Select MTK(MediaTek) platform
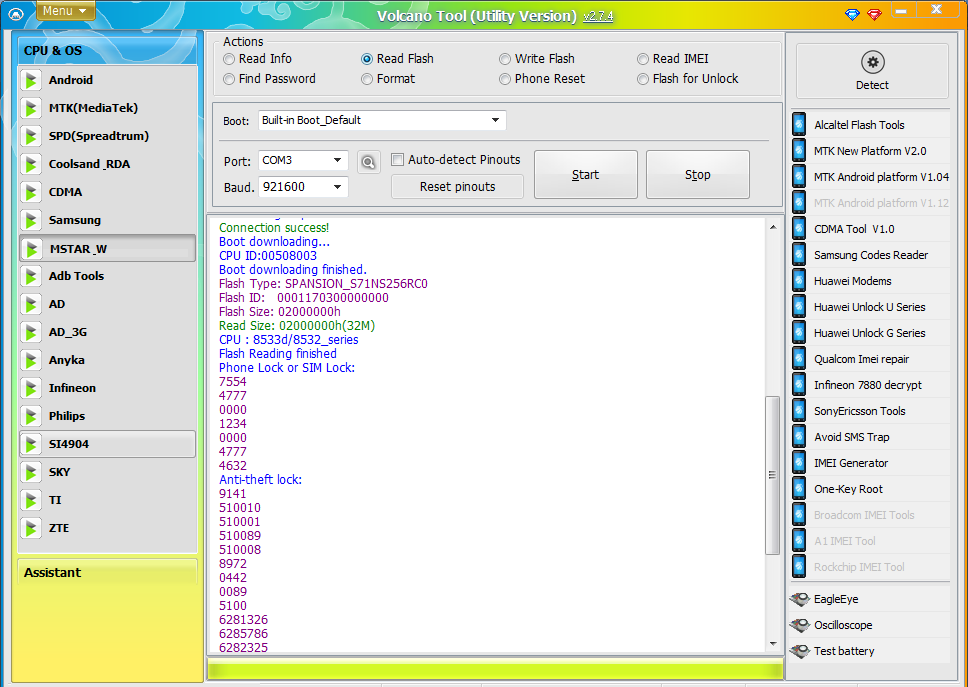 [107, 108]
